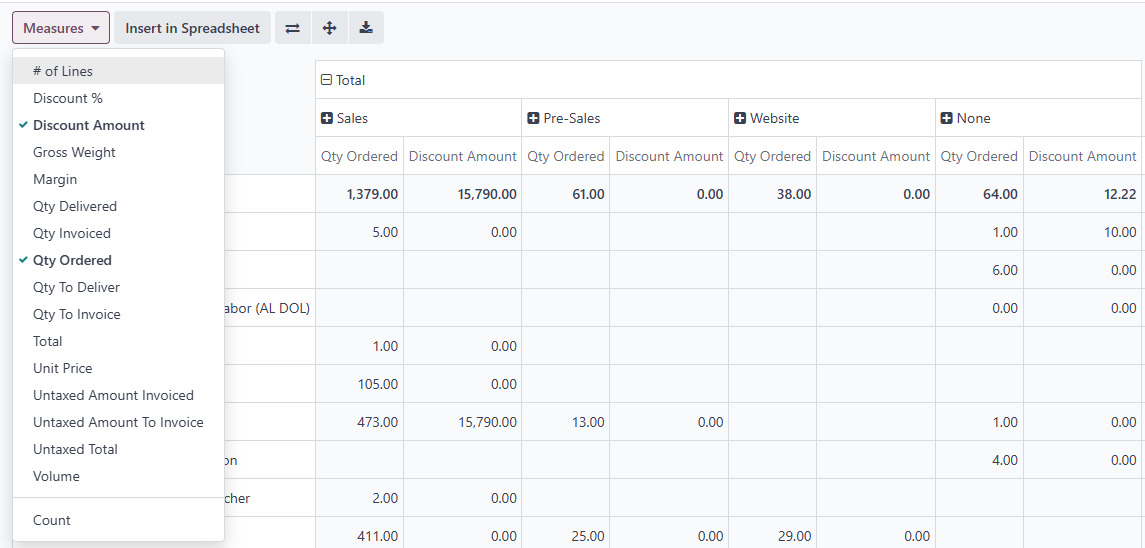Select Qty Delivered measure
This screenshot has height=548, width=1145.
(75, 206)
